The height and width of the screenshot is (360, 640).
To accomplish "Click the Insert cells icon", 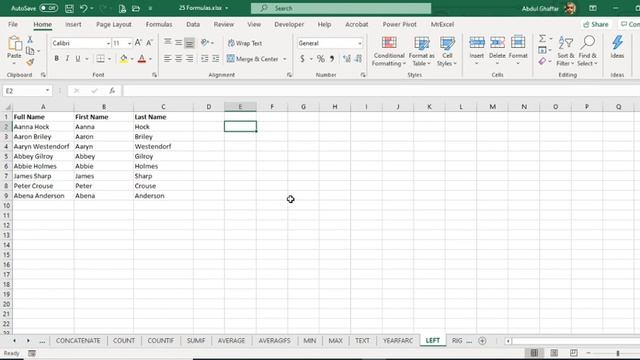I will click(x=477, y=42).
